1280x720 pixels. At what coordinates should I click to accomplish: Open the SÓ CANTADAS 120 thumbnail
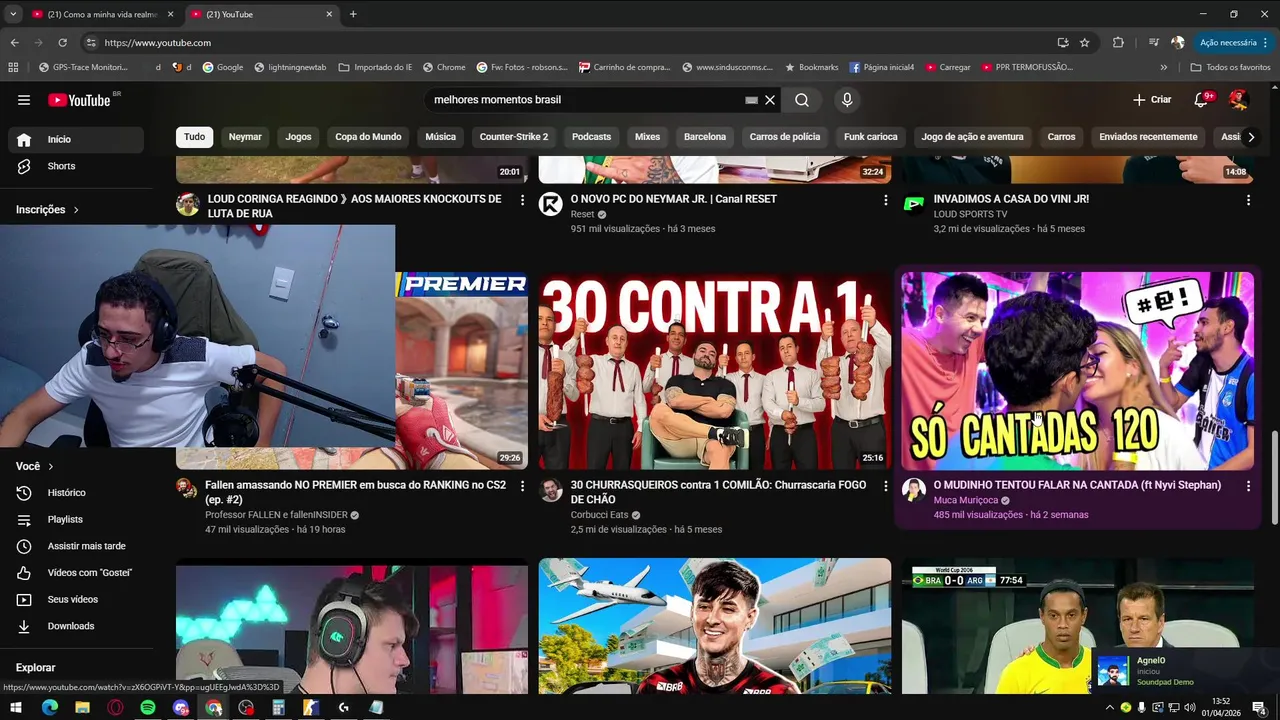pos(1078,371)
